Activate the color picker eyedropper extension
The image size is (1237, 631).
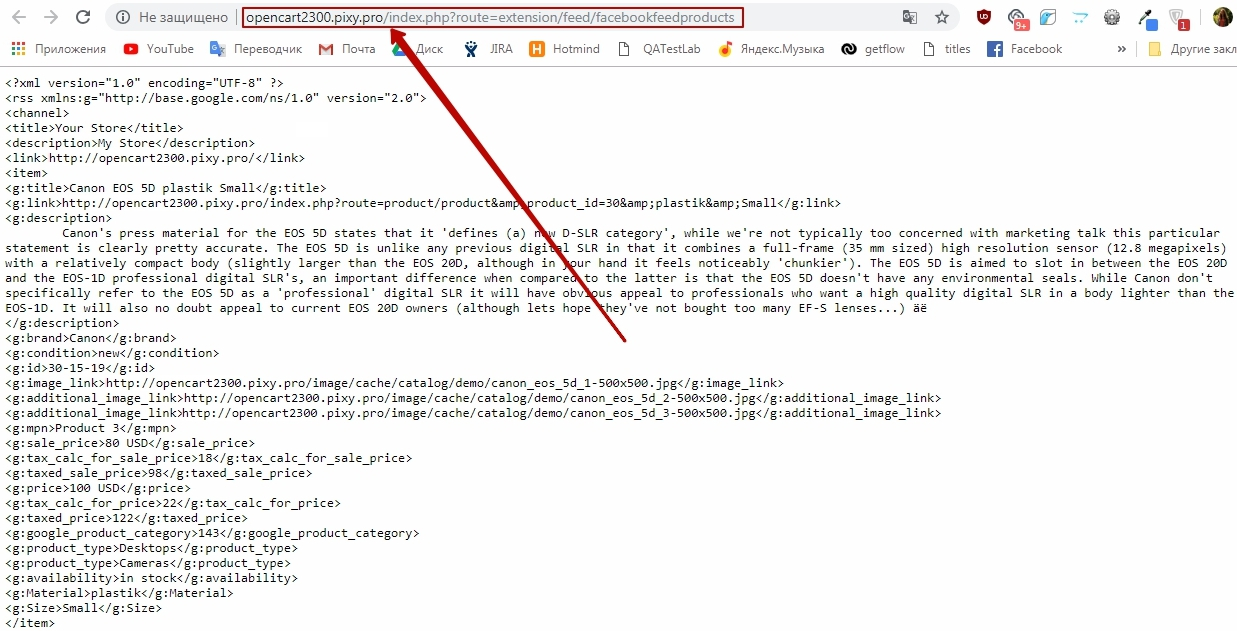click(1147, 17)
